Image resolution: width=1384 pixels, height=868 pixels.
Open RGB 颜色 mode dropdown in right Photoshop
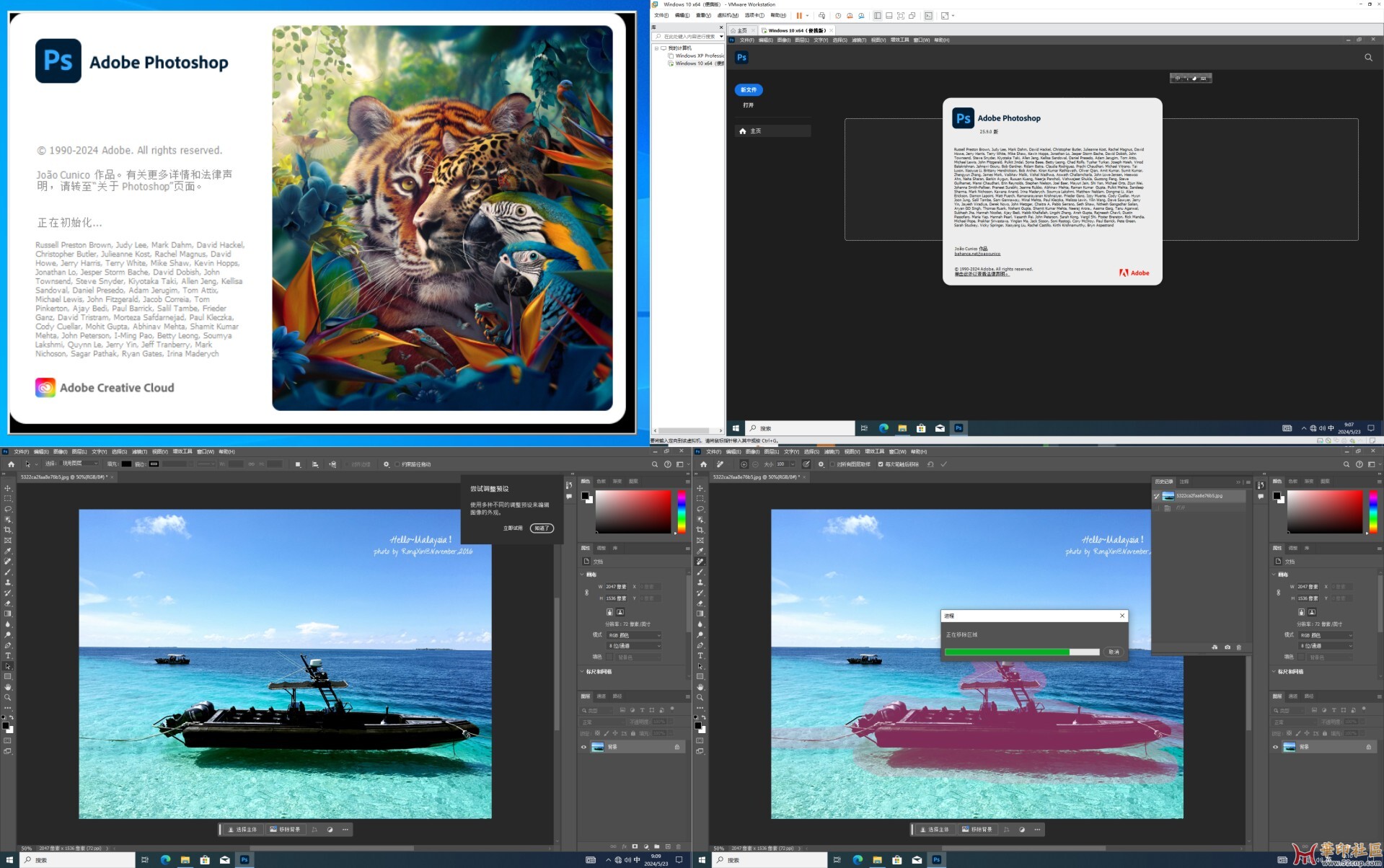click(1326, 635)
